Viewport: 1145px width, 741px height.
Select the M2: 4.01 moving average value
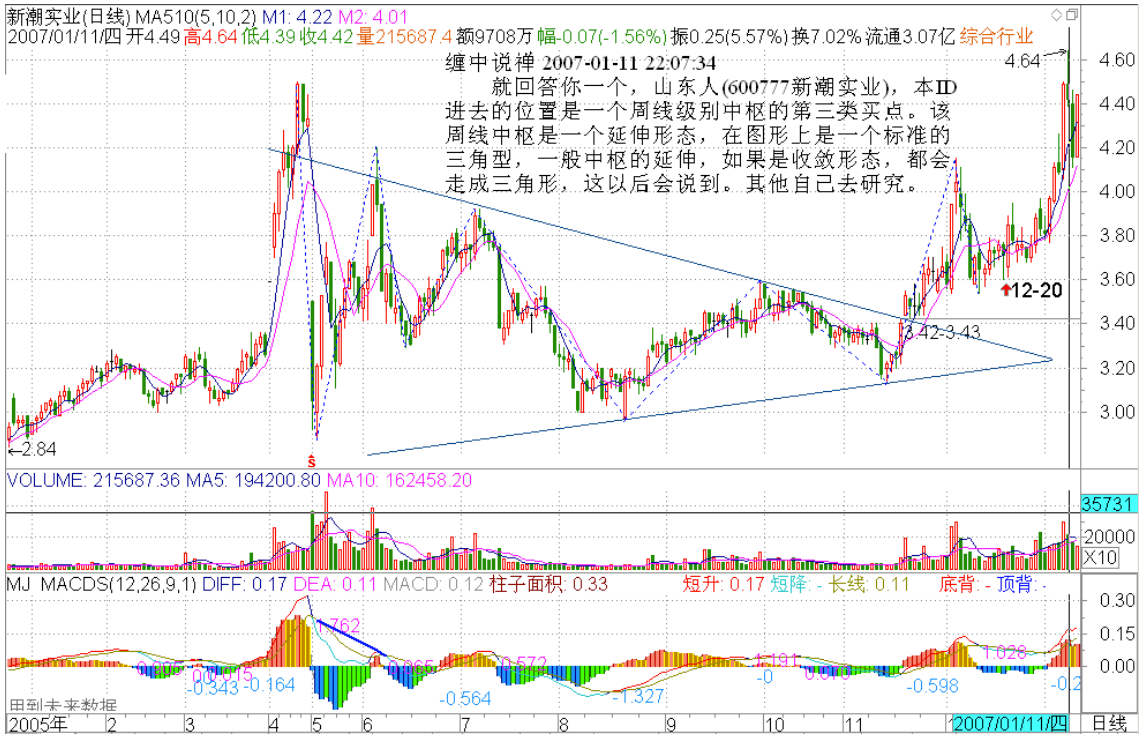(374, 16)
